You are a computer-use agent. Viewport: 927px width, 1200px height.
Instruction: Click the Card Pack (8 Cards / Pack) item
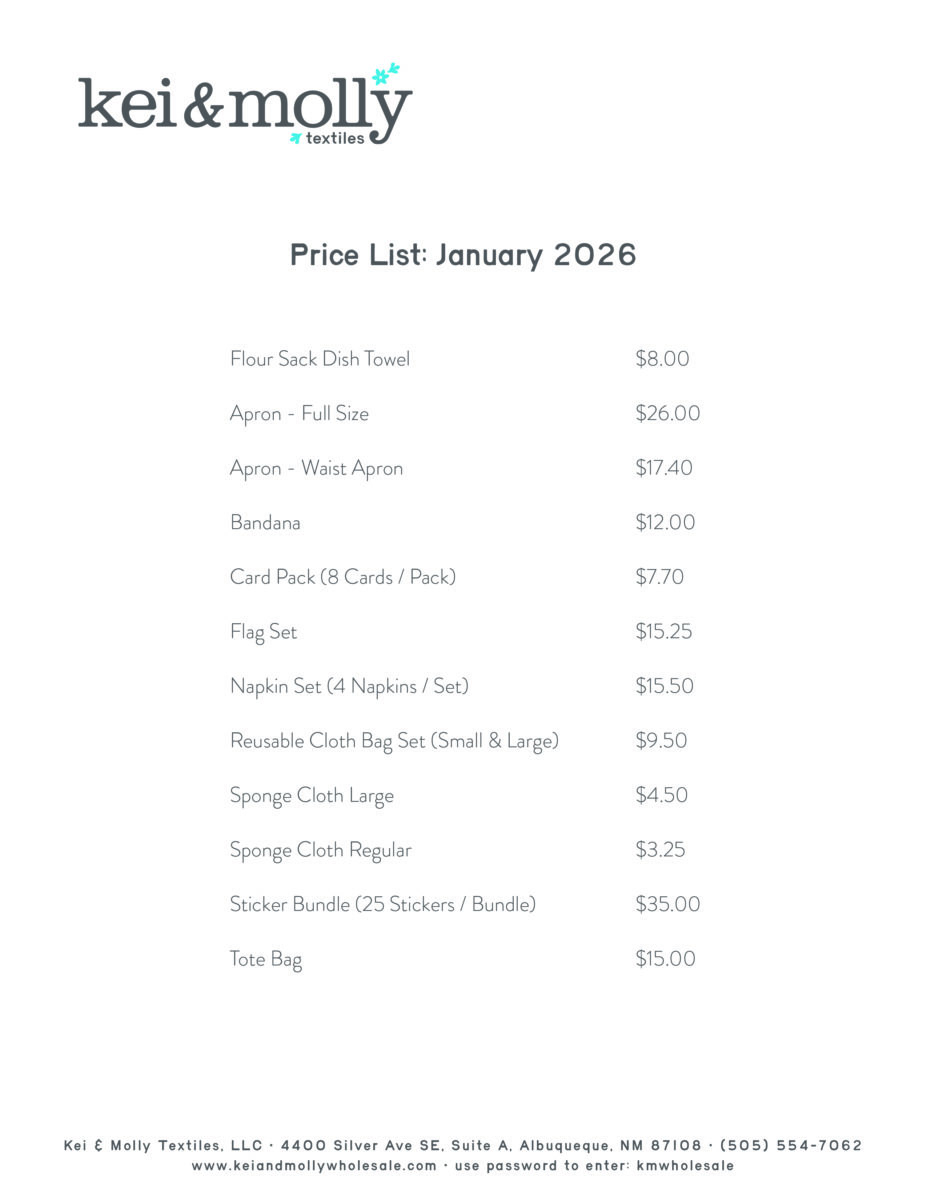[x=343, y=577]
